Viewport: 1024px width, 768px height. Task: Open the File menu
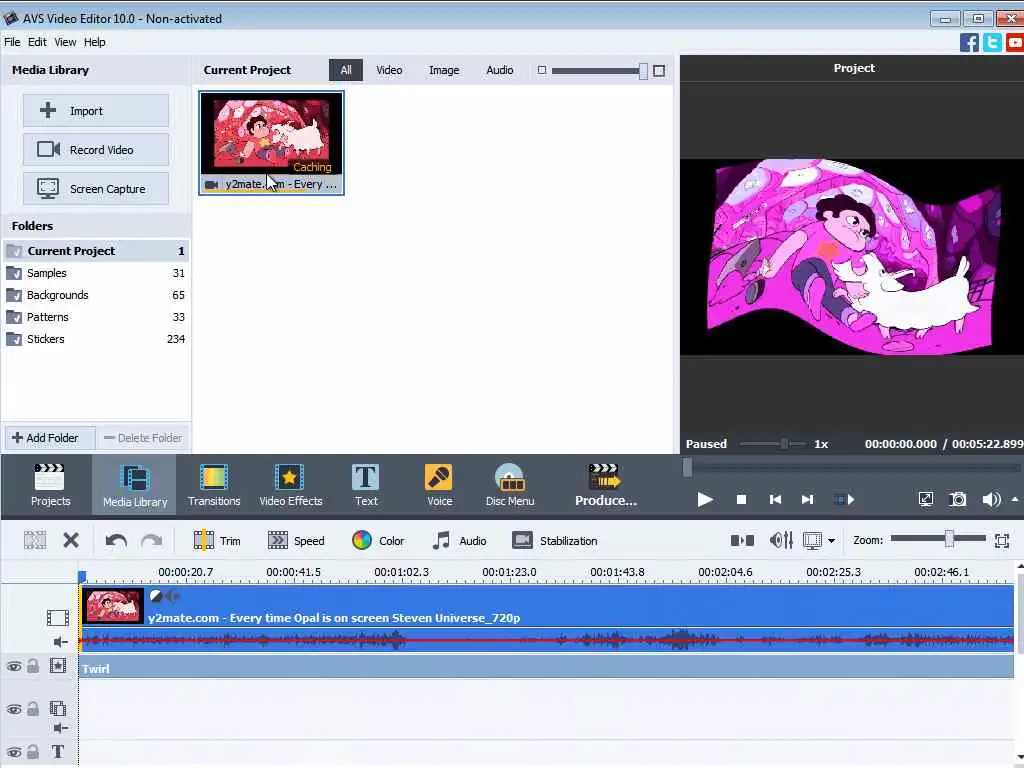(x=12, y=42)
